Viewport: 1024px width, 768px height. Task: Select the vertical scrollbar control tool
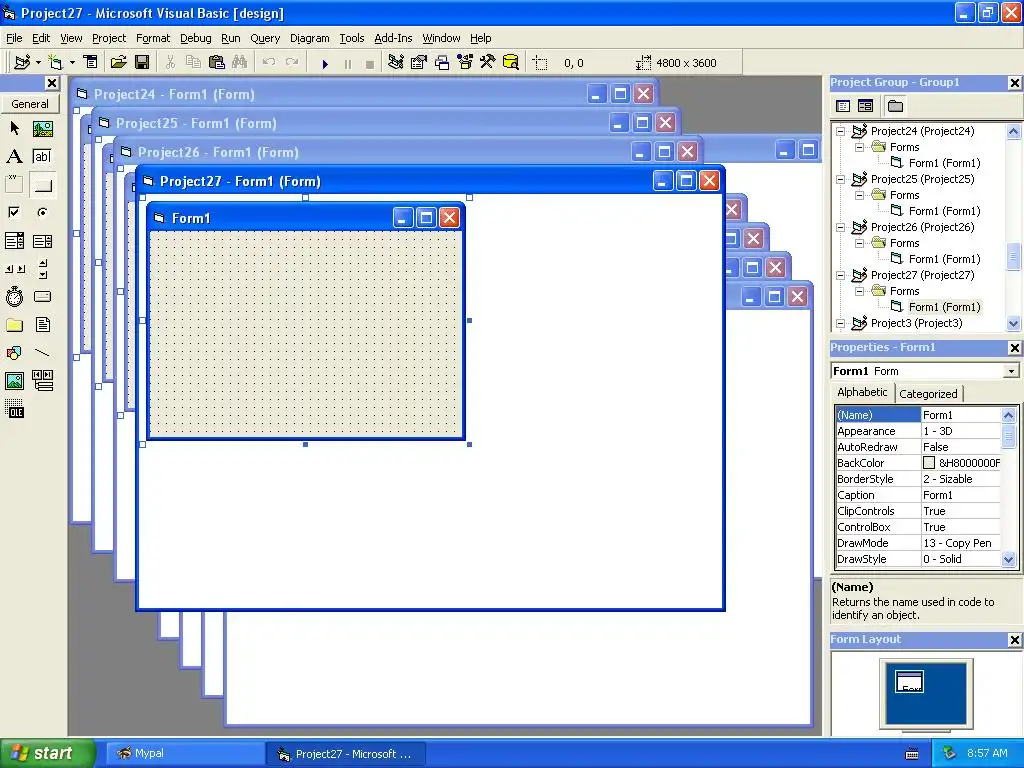pyautogui.click(x=42, y=268)
